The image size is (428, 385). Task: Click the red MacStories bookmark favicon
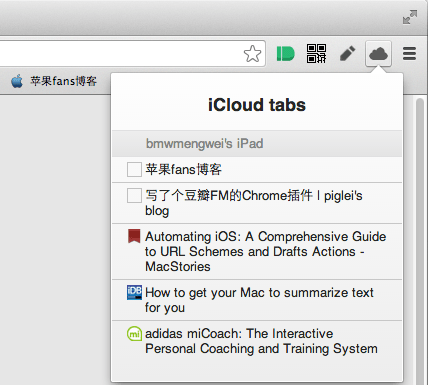pos(134,236)
